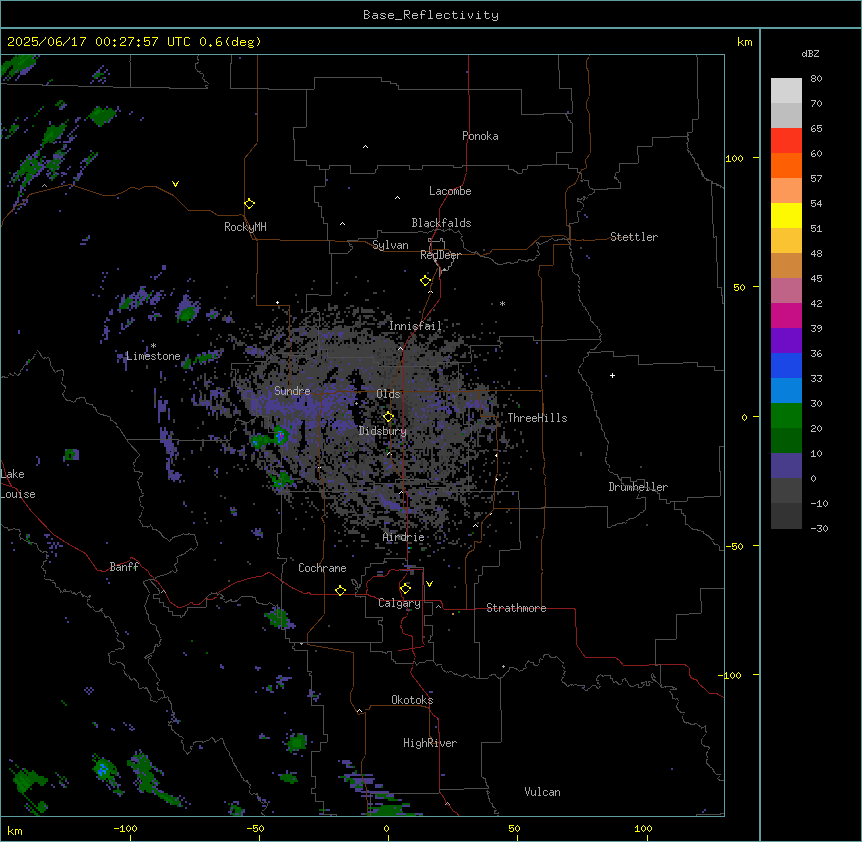
Task: Select the Strathmore label
Action: (x=516, y=608)
